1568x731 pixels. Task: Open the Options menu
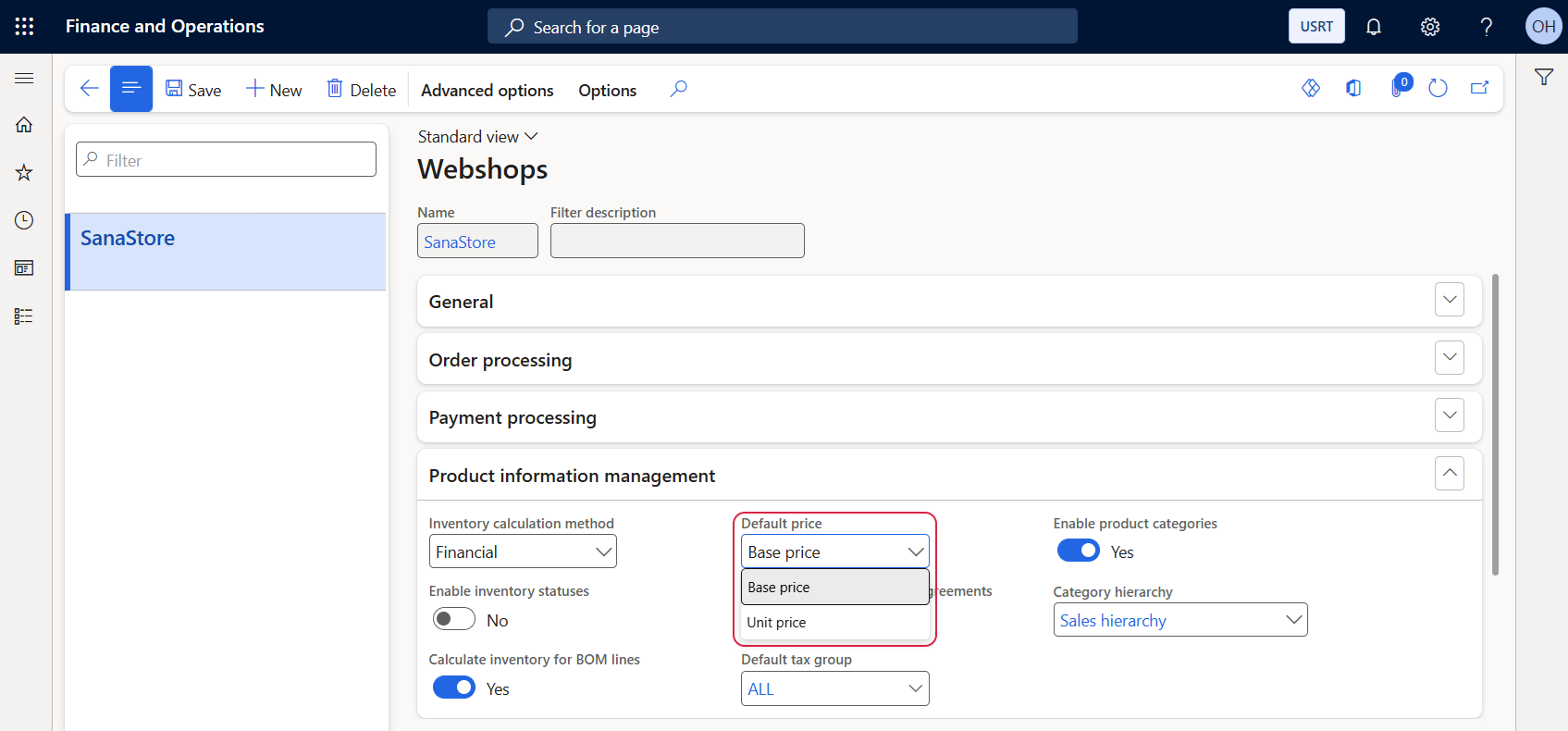[x=608, y=91]
